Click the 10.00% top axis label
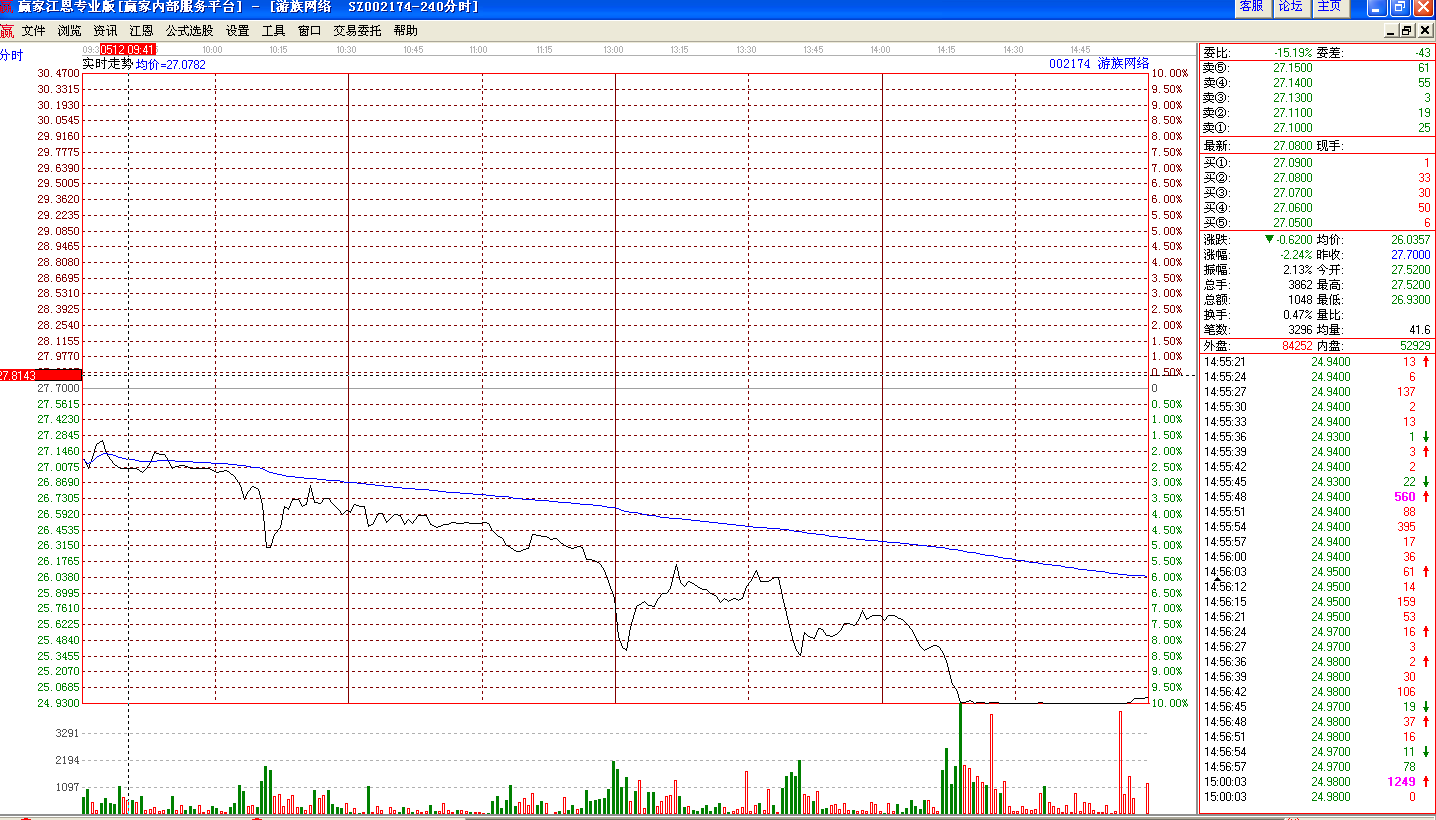The height and width of the screenshot is (820, 1436). 1170,73
